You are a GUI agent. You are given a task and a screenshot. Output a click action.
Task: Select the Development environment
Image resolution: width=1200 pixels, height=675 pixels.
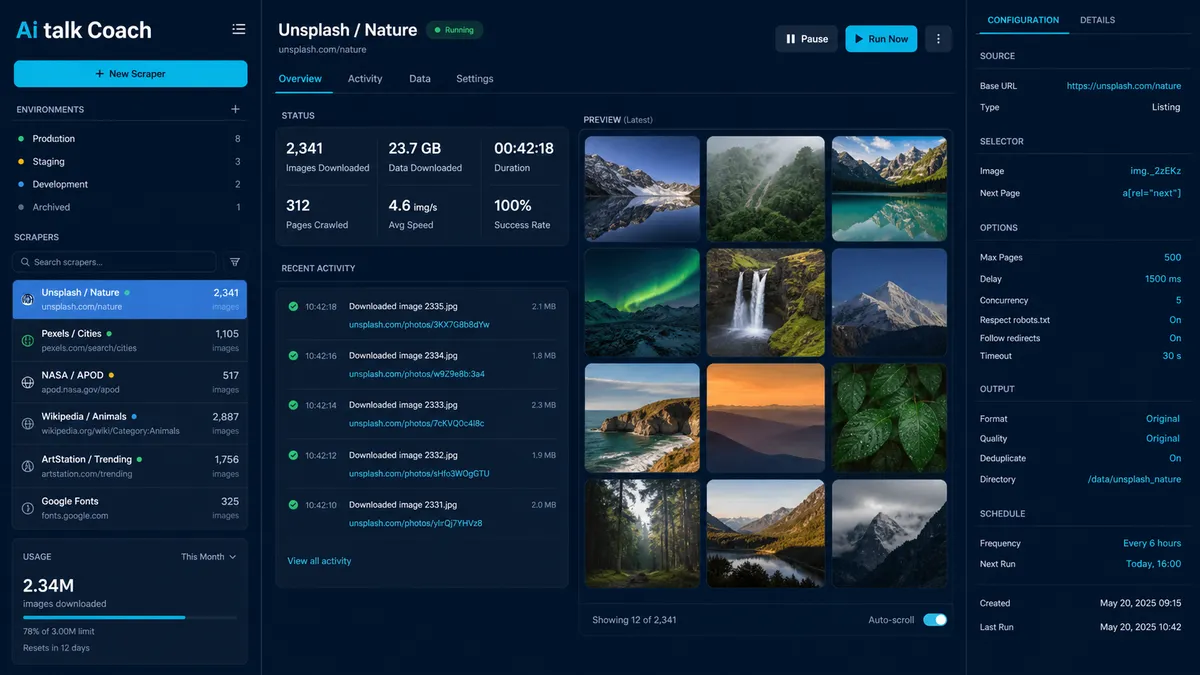tap(129, 184)
